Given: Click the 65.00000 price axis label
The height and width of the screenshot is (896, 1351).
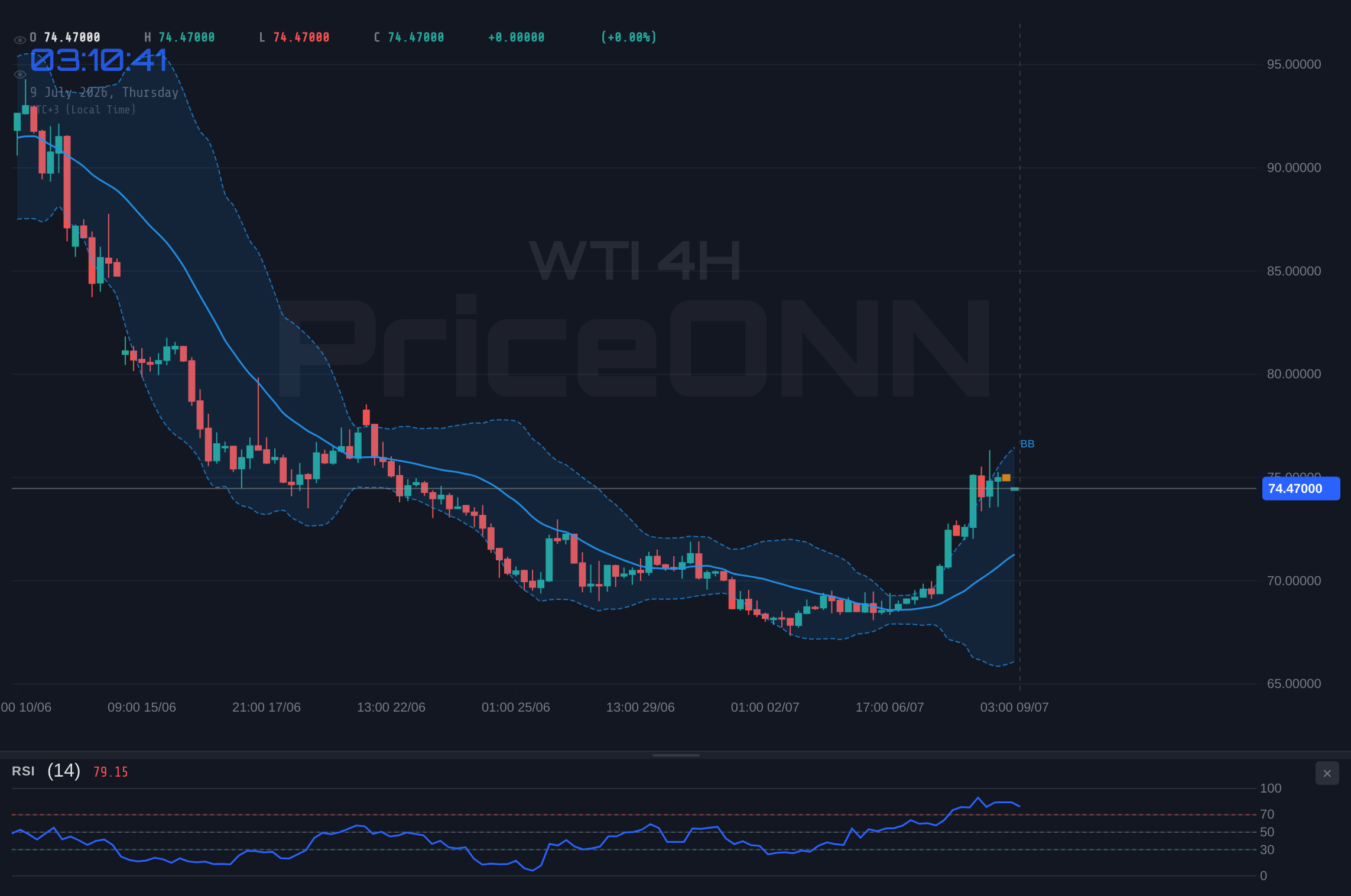Looking at the screenshot, I should [x=1294, y=684].
